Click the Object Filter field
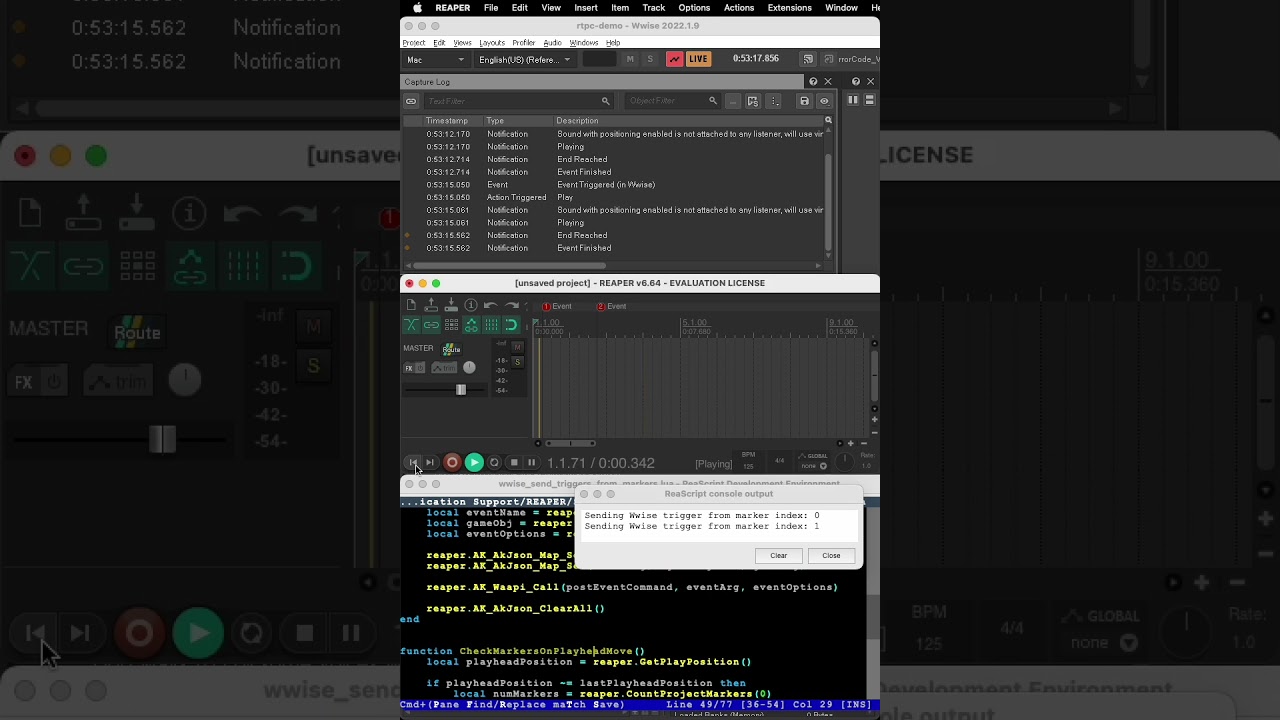 (x=672, y=101)
